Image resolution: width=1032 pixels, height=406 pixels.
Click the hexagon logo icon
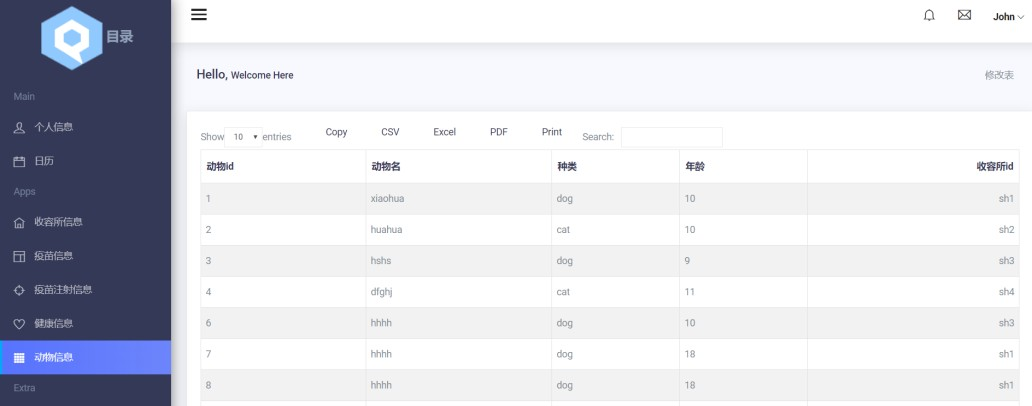[72, 38]
